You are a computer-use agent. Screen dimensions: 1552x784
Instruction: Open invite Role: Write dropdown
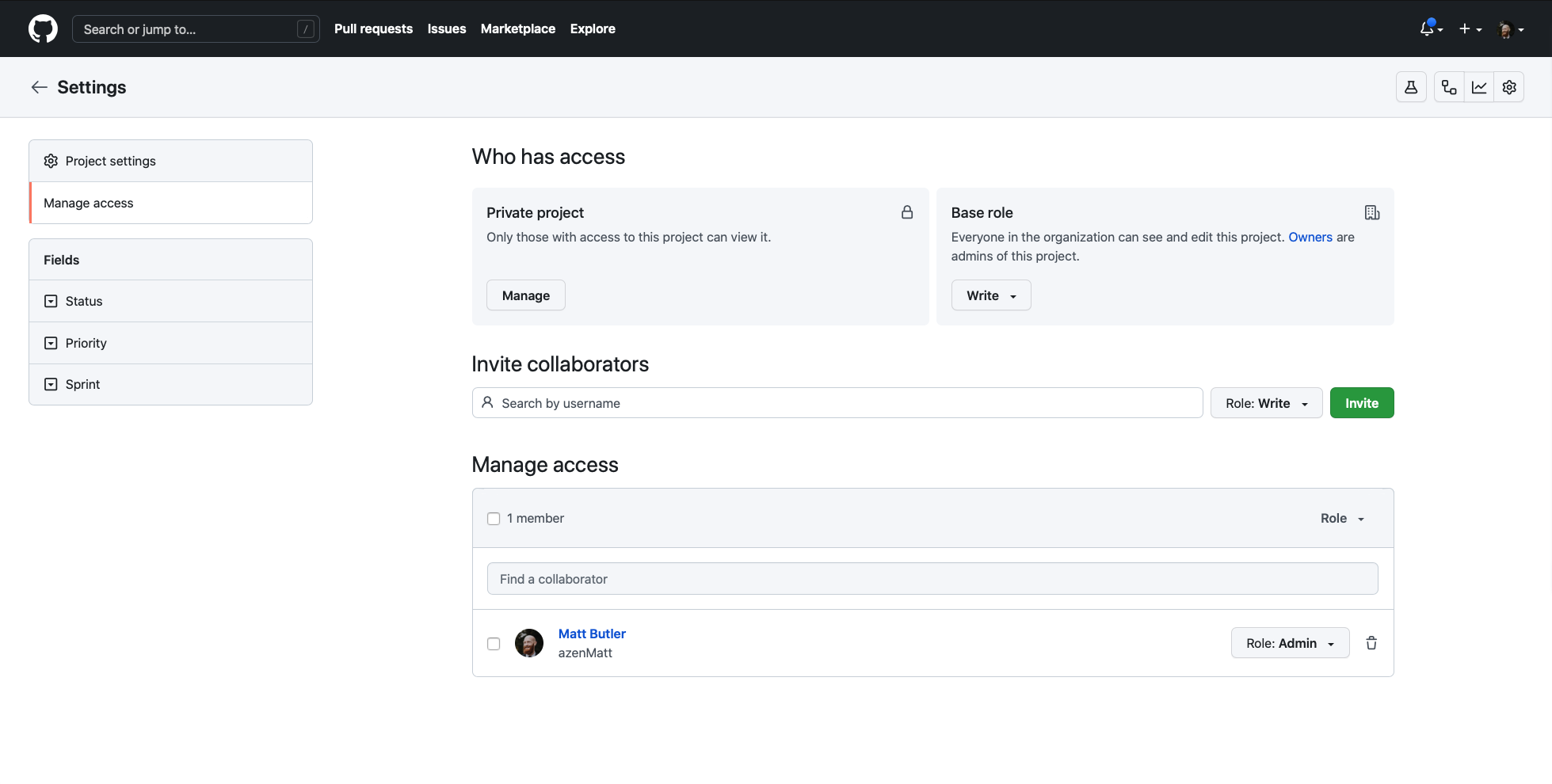[1266, 403]
